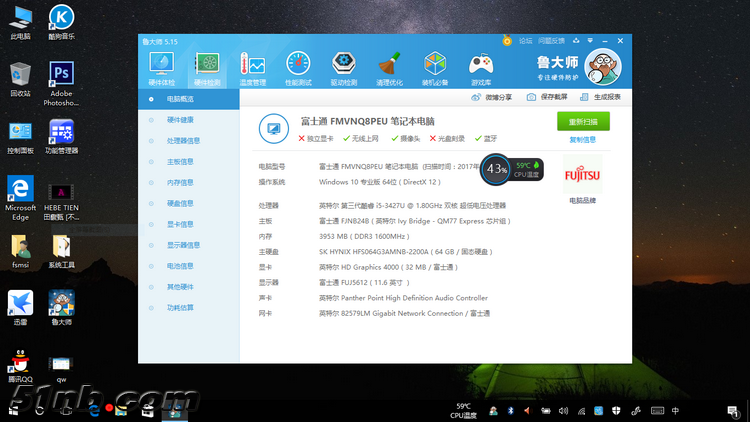Open the 清理优化 broom cleanup icon
Viewport: 750px width, 422px height.
[x=390, y=67]
